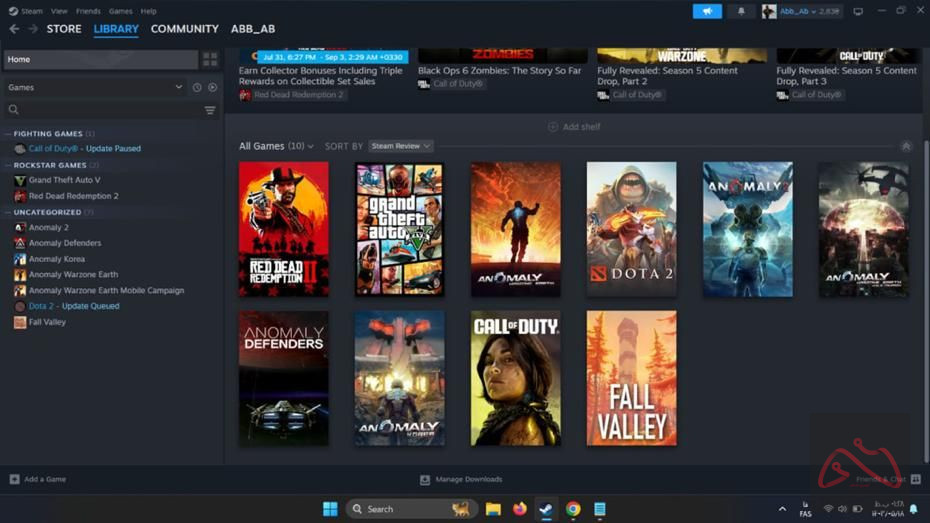Open the ABB_AB profile tab

point(253,29)
